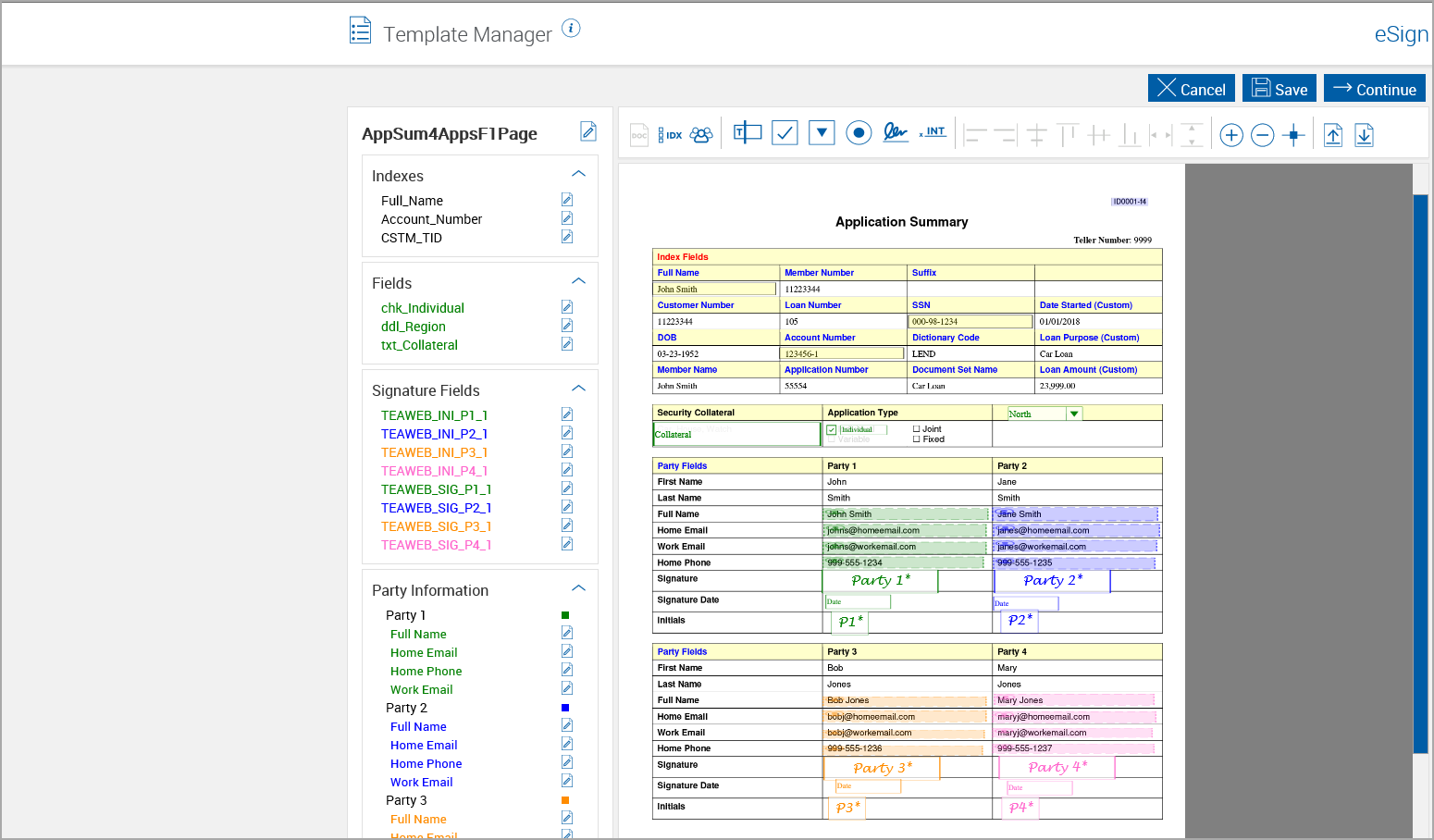The width and height of the screenshot is (1434, 840).
Task: Click edit icon for TEAWEB_INI_P1_1
Action: click(x=567, y=414)
